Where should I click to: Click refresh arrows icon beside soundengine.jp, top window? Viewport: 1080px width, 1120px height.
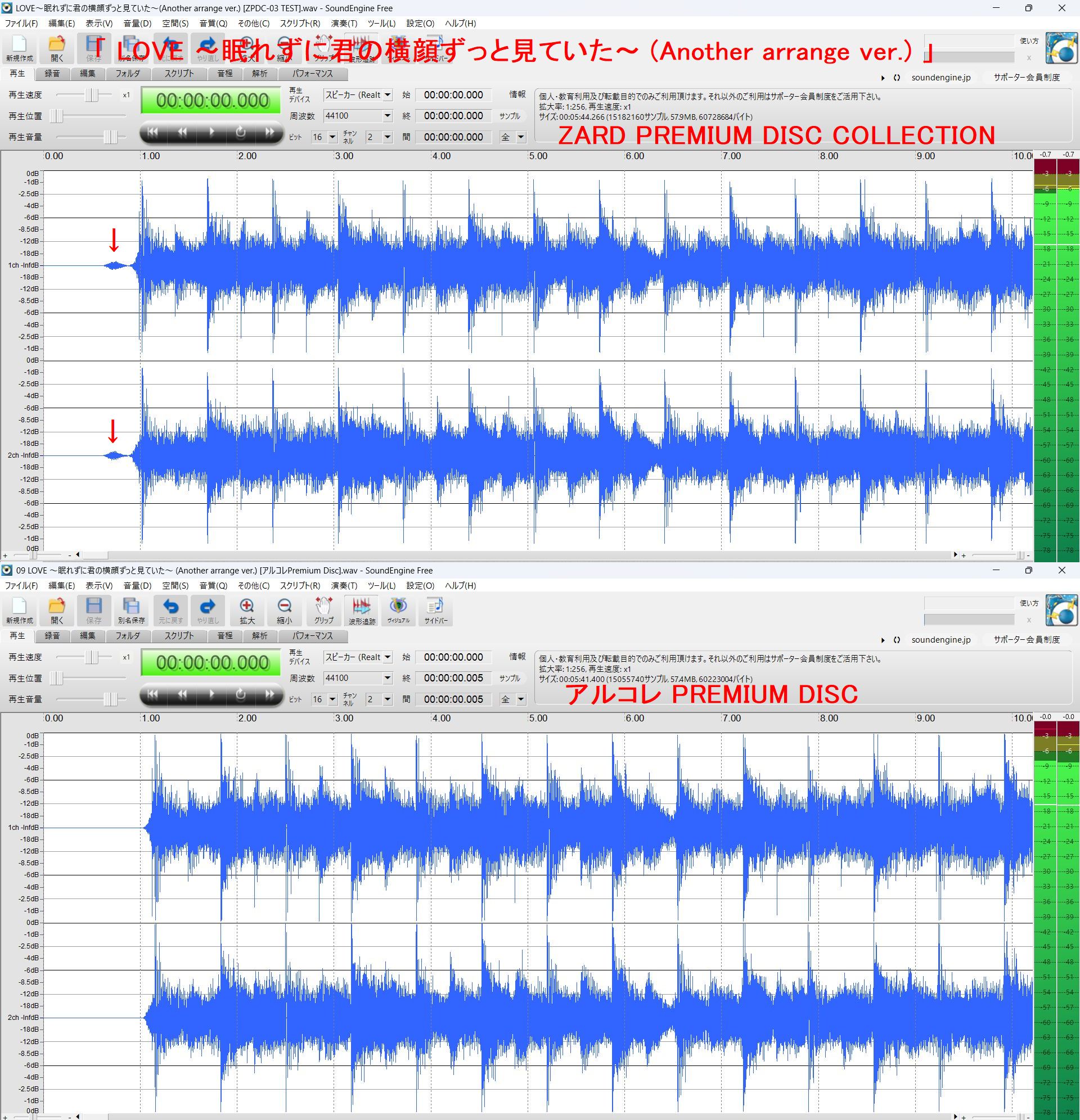[897, 78]
